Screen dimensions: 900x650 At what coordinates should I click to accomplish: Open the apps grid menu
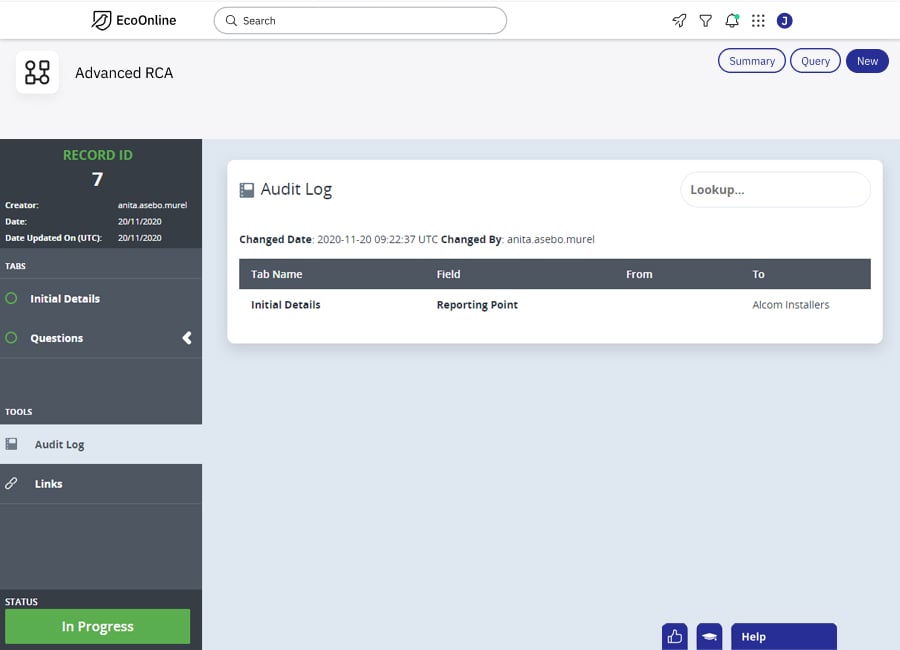pos(758,20)
